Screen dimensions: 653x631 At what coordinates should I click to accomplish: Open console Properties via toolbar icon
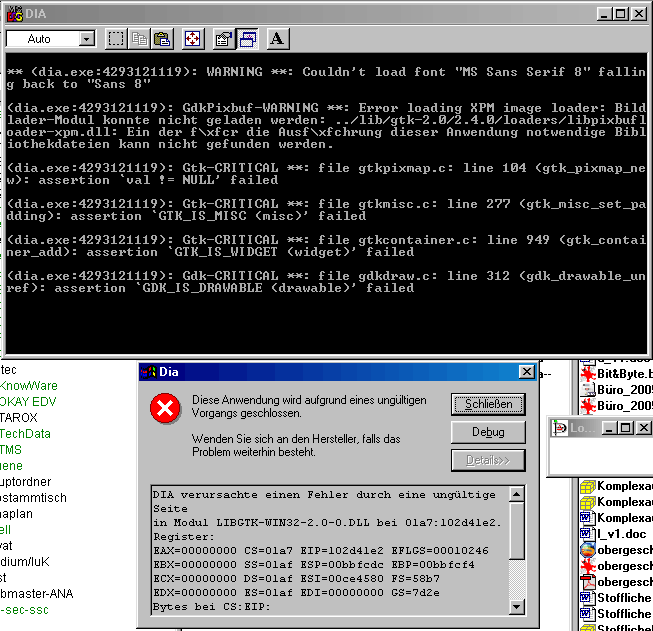pos(223,39)
